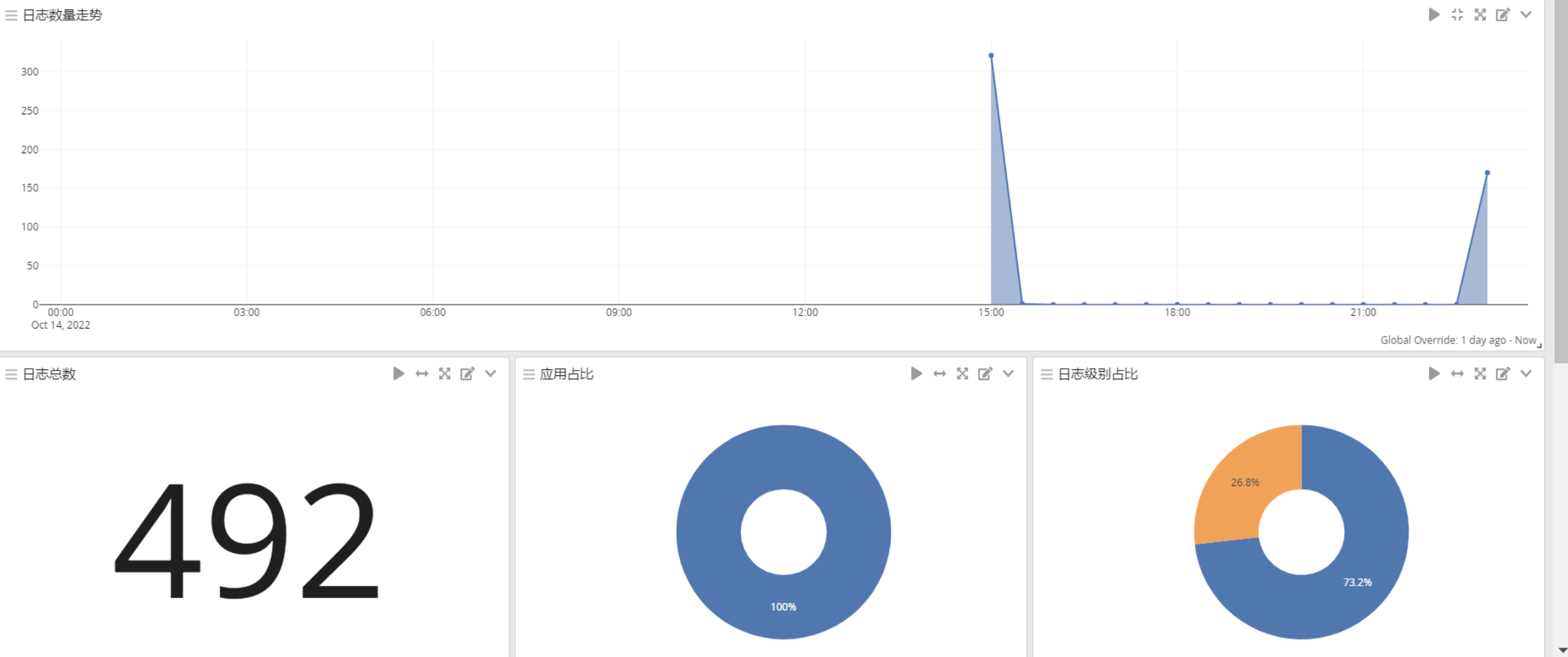Open drag handle menu of 应用占比 panel

[x=528, y=375]
